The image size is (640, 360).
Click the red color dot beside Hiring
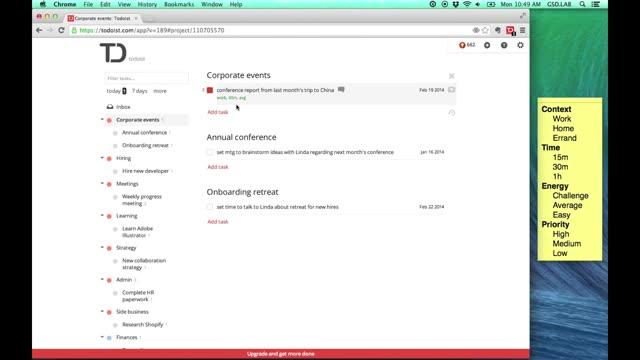109,158
